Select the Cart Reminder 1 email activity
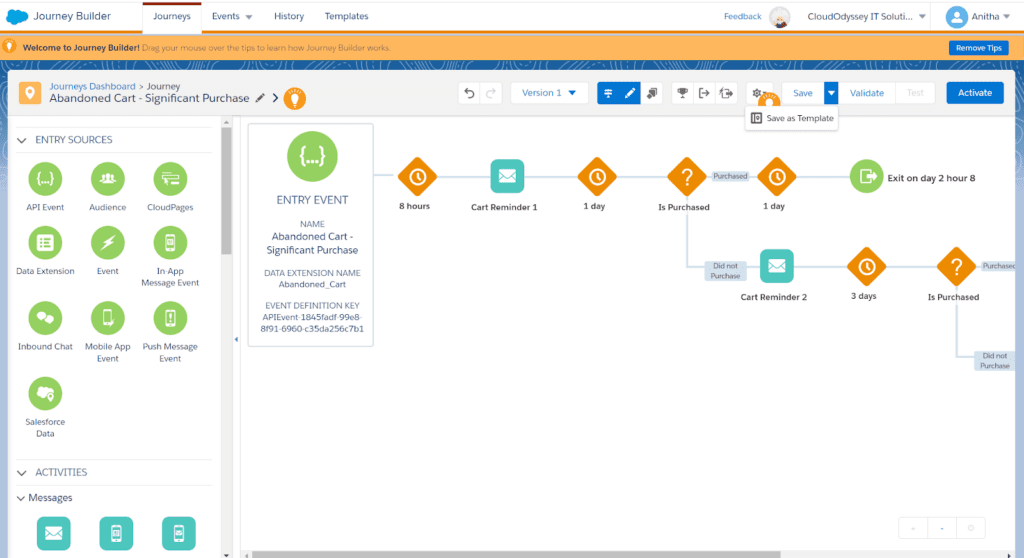Screen dimensions: 1024x558 tap(507, 177)
